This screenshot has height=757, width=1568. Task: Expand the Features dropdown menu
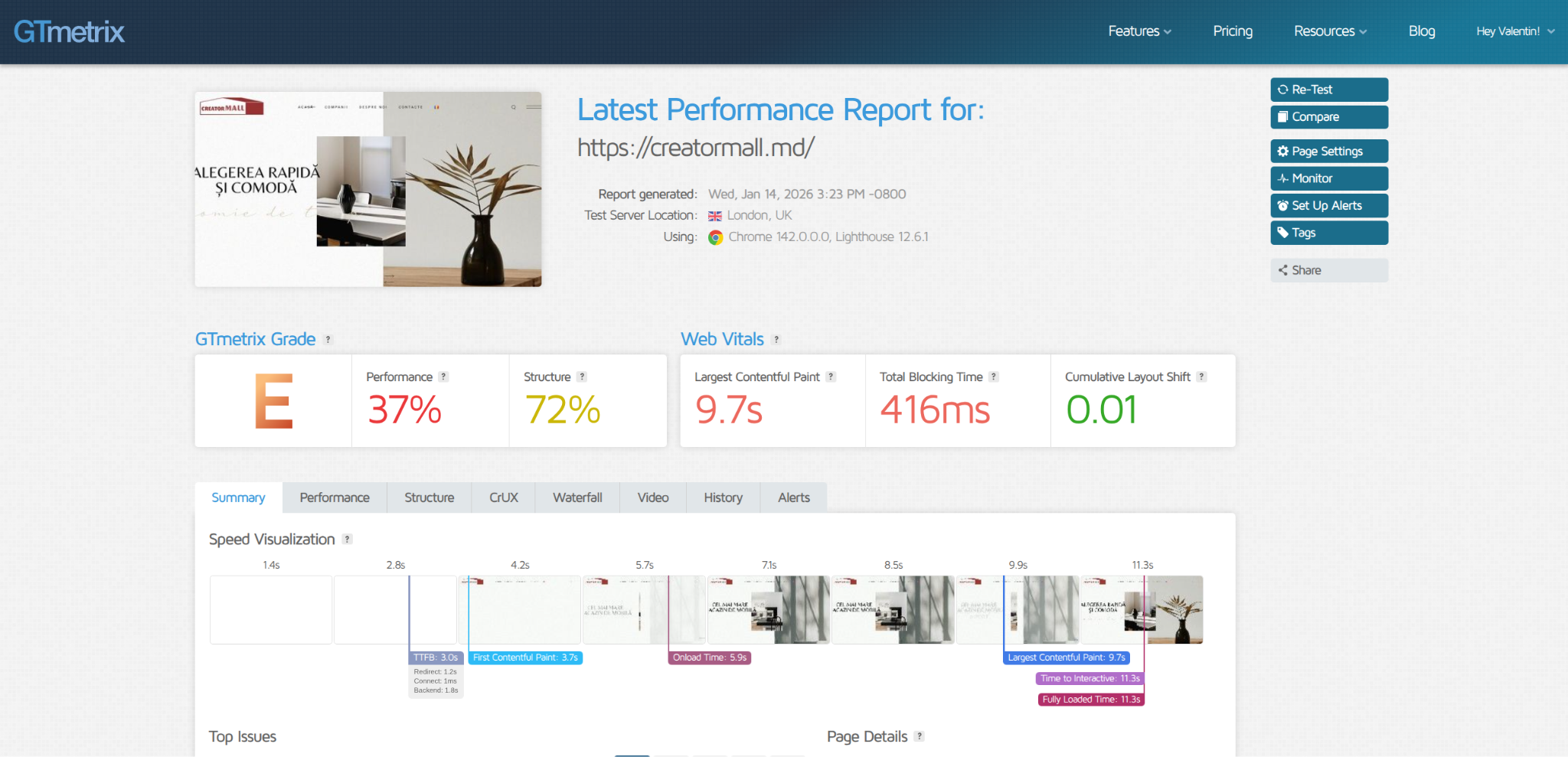(1139, 31)
